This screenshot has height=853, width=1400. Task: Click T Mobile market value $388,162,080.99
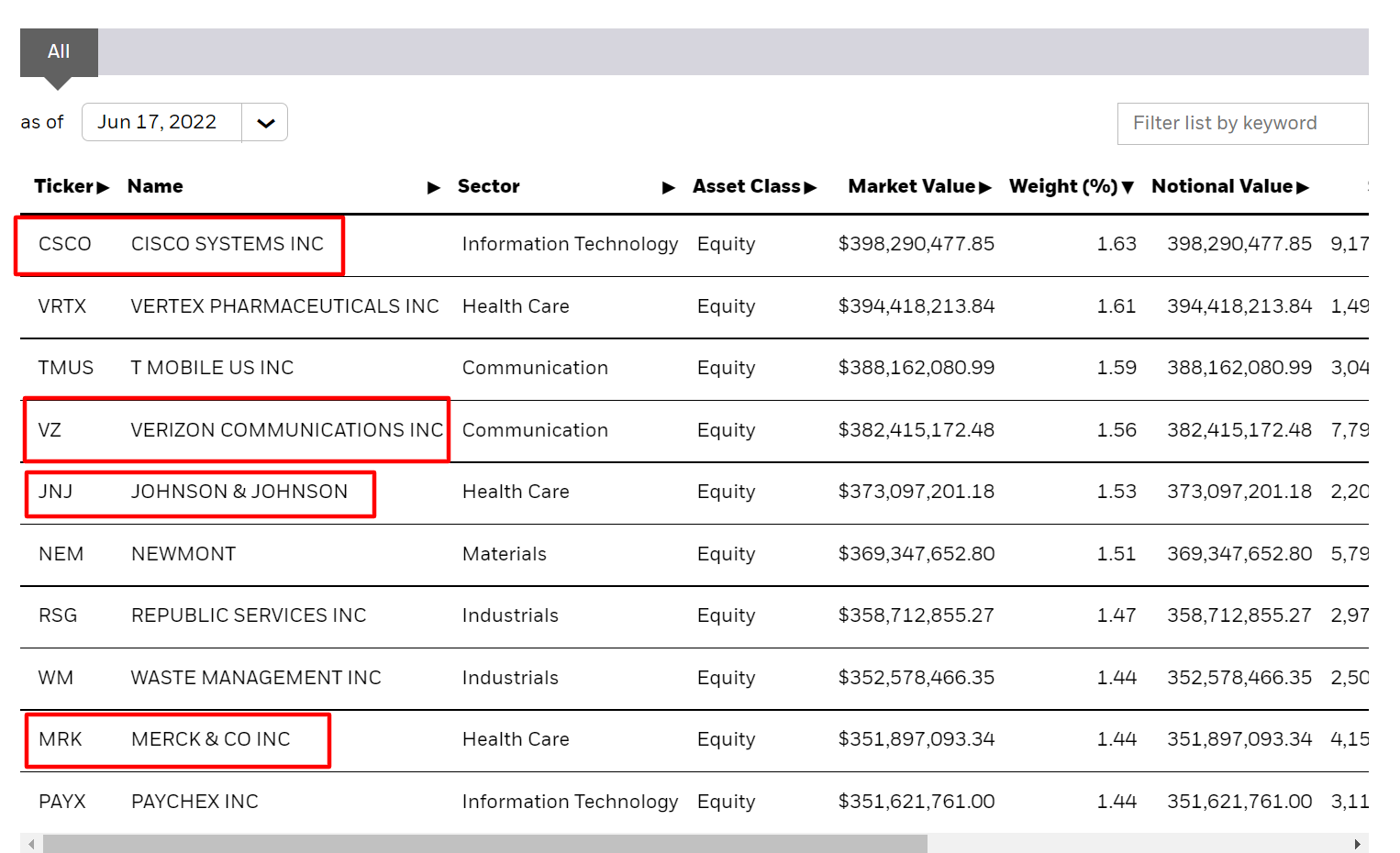pyautogui.click(x=917, y=368)
